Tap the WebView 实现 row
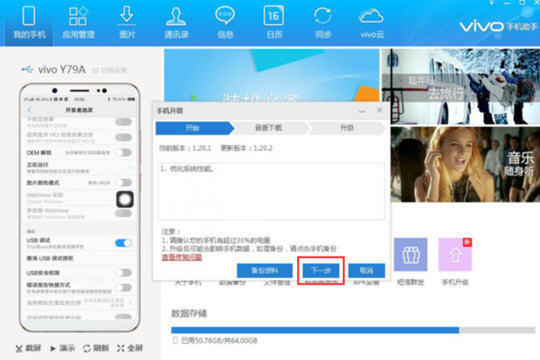Screen dimensions: 540x360 click(x=79, y=198)
